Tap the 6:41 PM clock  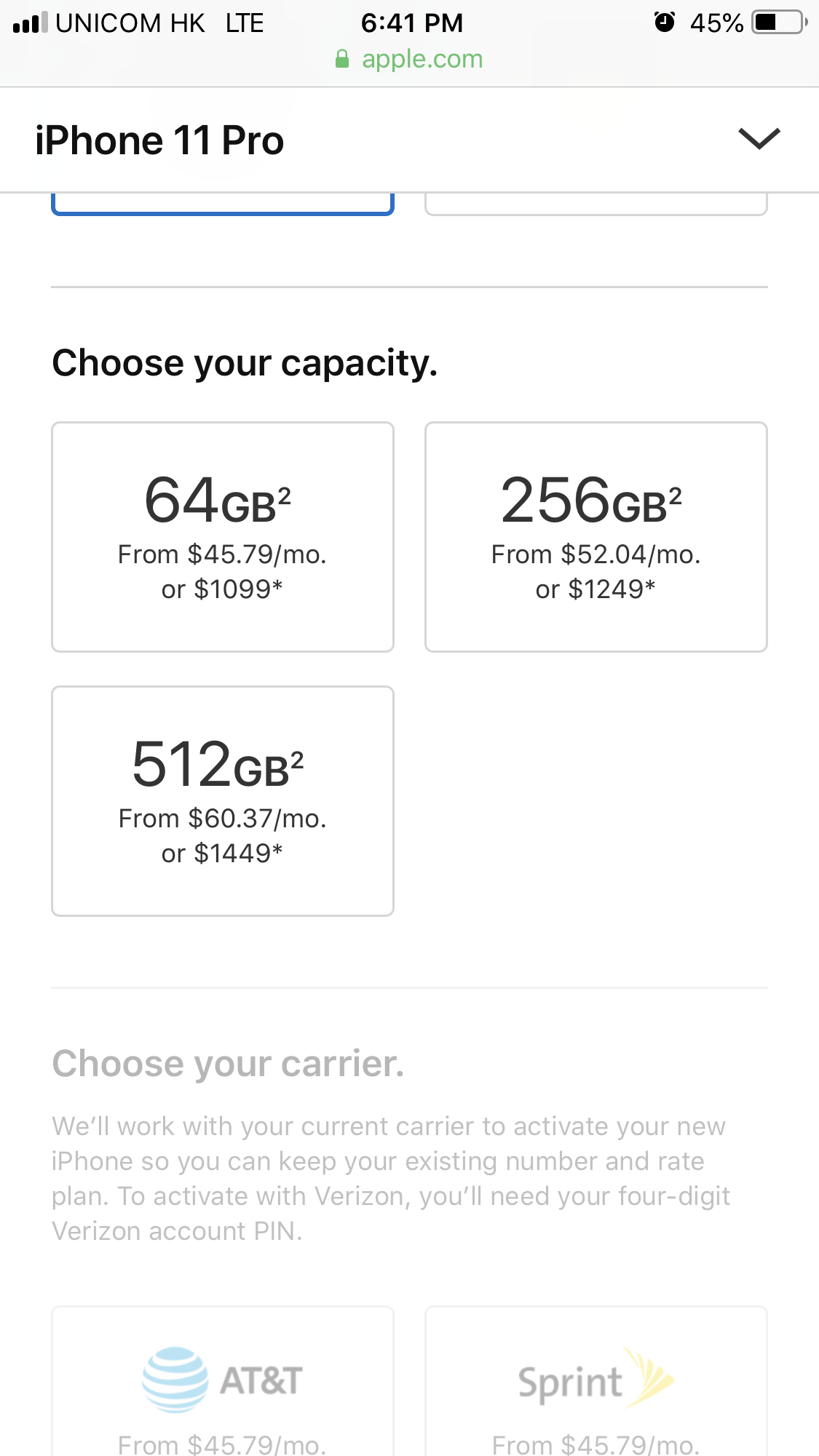(x=411, y=23)
